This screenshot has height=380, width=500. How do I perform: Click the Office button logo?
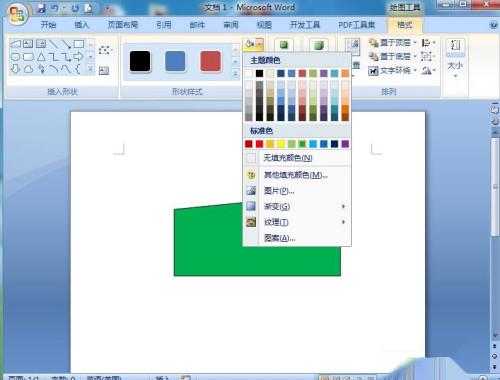coord(17,14)
